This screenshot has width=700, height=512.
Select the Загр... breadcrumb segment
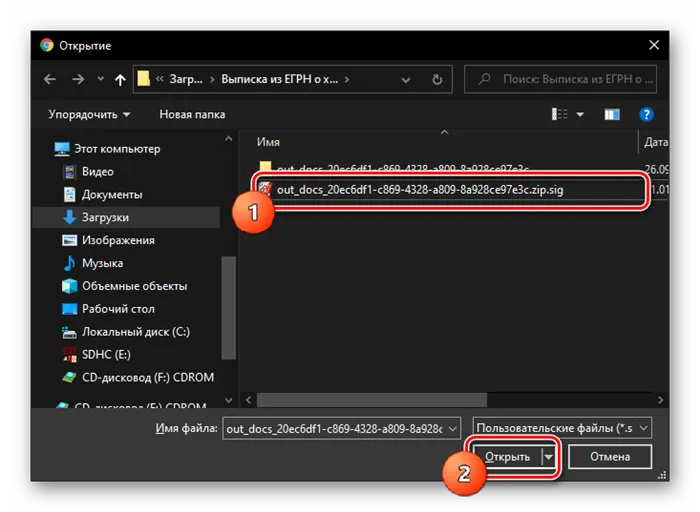[186, 79]
